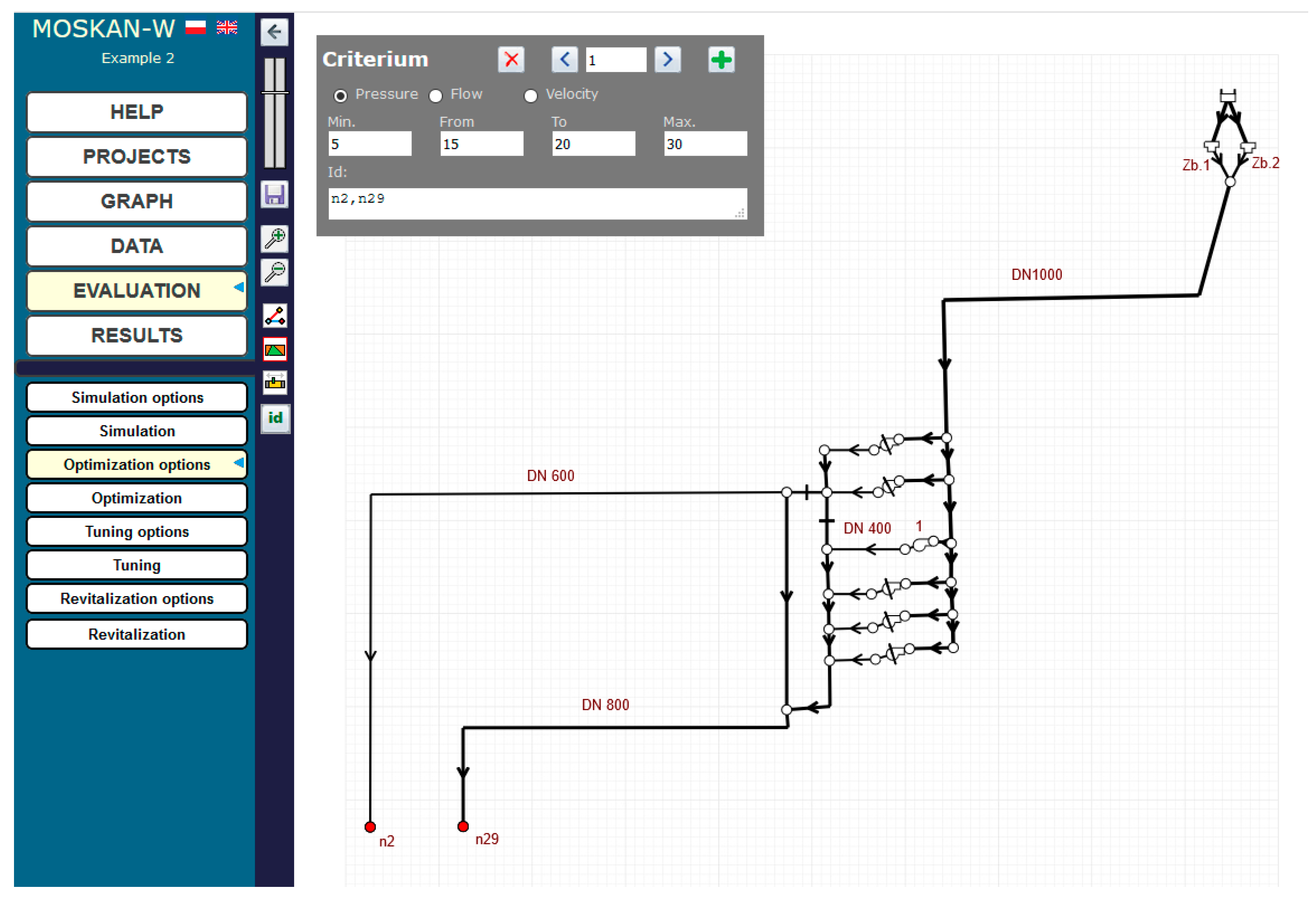1316x904 pixels.
Task: Click the zoom out magnifier icon
Action: [x=274, y=273]
